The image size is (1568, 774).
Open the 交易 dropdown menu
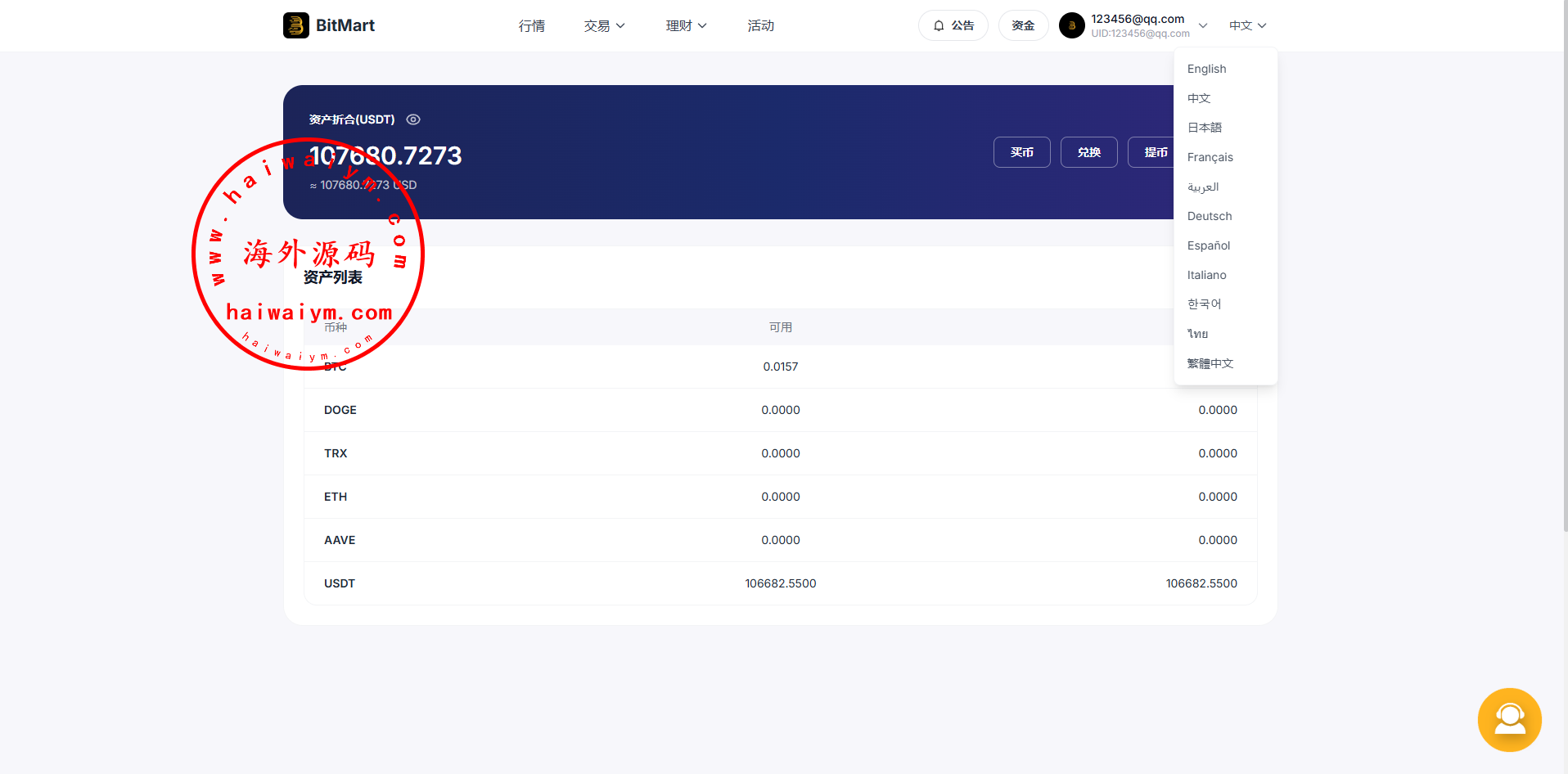604,25
